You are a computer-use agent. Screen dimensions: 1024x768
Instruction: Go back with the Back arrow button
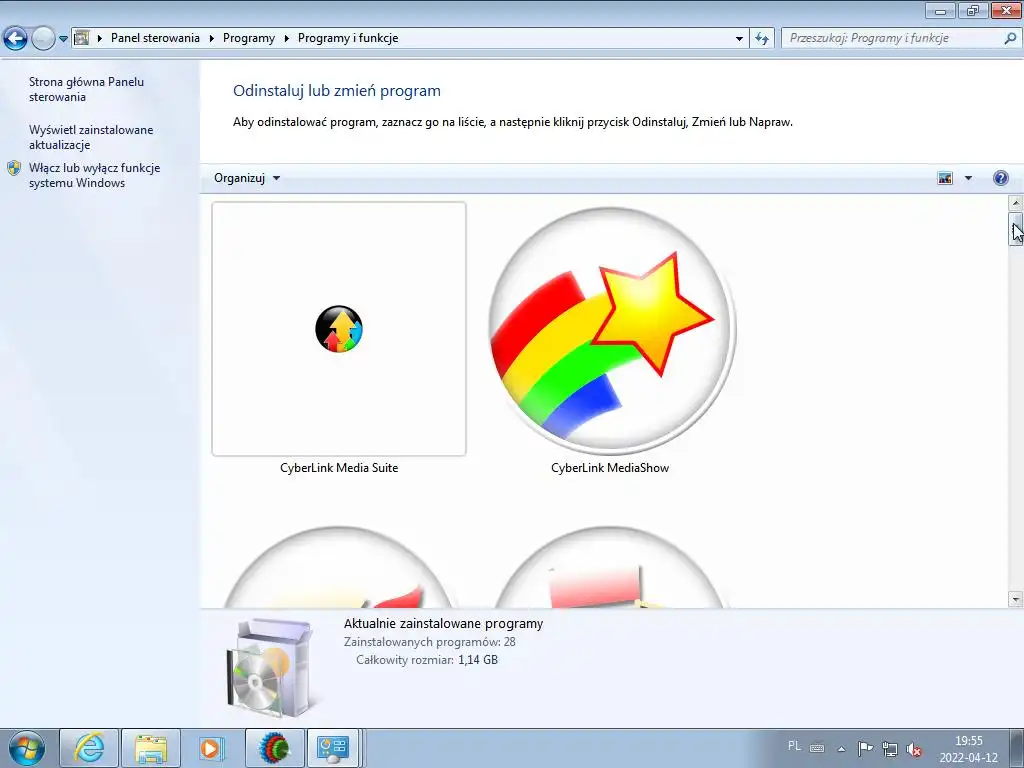pyautogui.click(x=16, y=39)
